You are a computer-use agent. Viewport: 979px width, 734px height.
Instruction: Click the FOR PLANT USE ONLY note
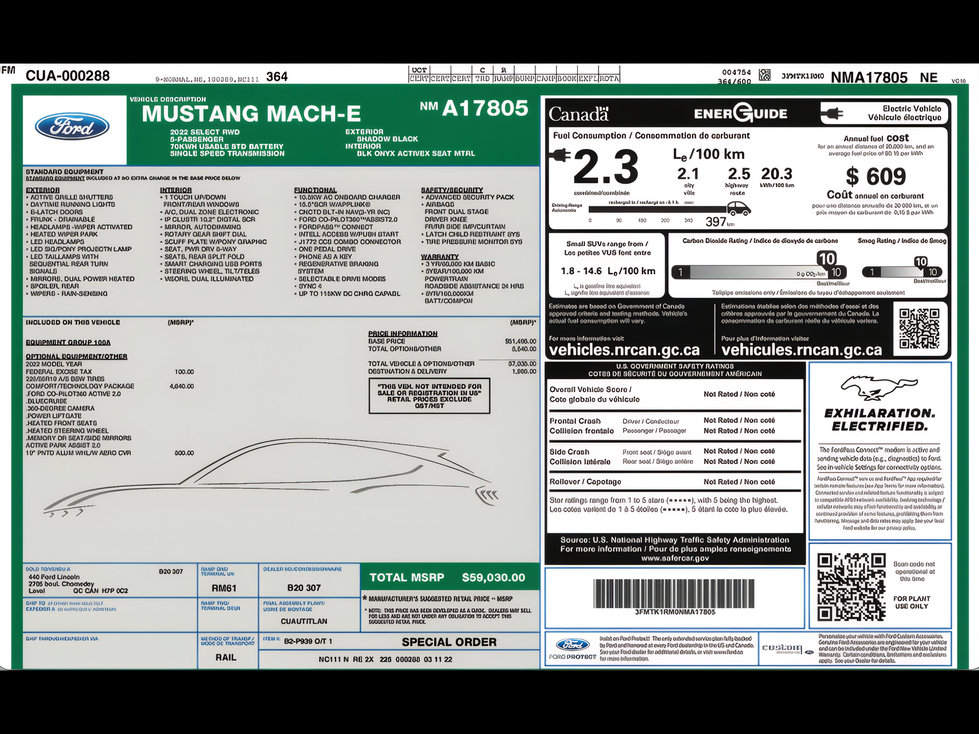(911, 602)
